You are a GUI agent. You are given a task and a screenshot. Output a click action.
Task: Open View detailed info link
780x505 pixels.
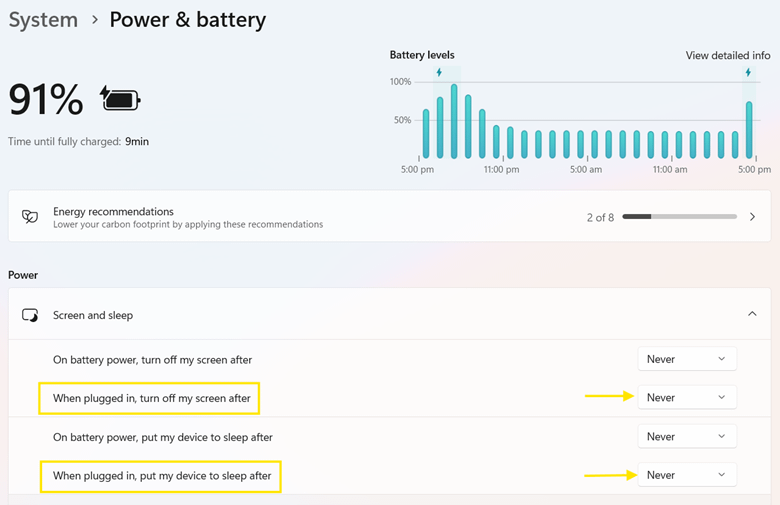tap(728, 55)
